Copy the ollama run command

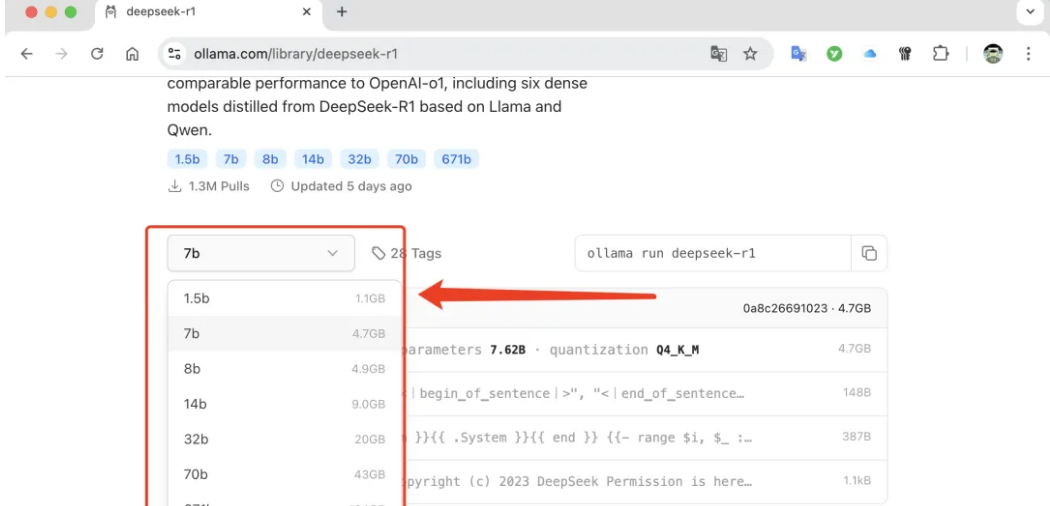[x=869, y=254]
